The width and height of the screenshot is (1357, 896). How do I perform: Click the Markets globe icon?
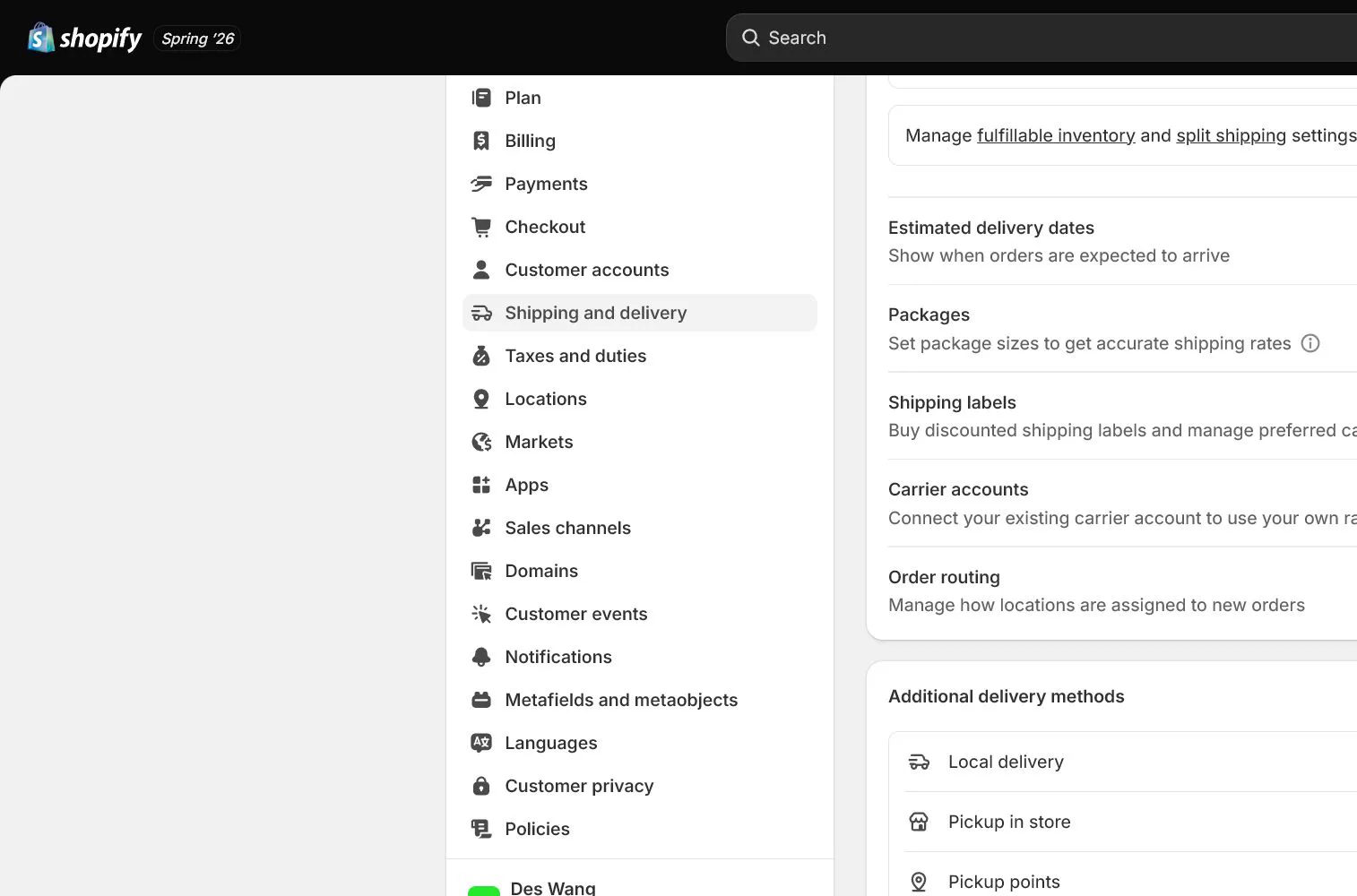[x=481, y=442]
